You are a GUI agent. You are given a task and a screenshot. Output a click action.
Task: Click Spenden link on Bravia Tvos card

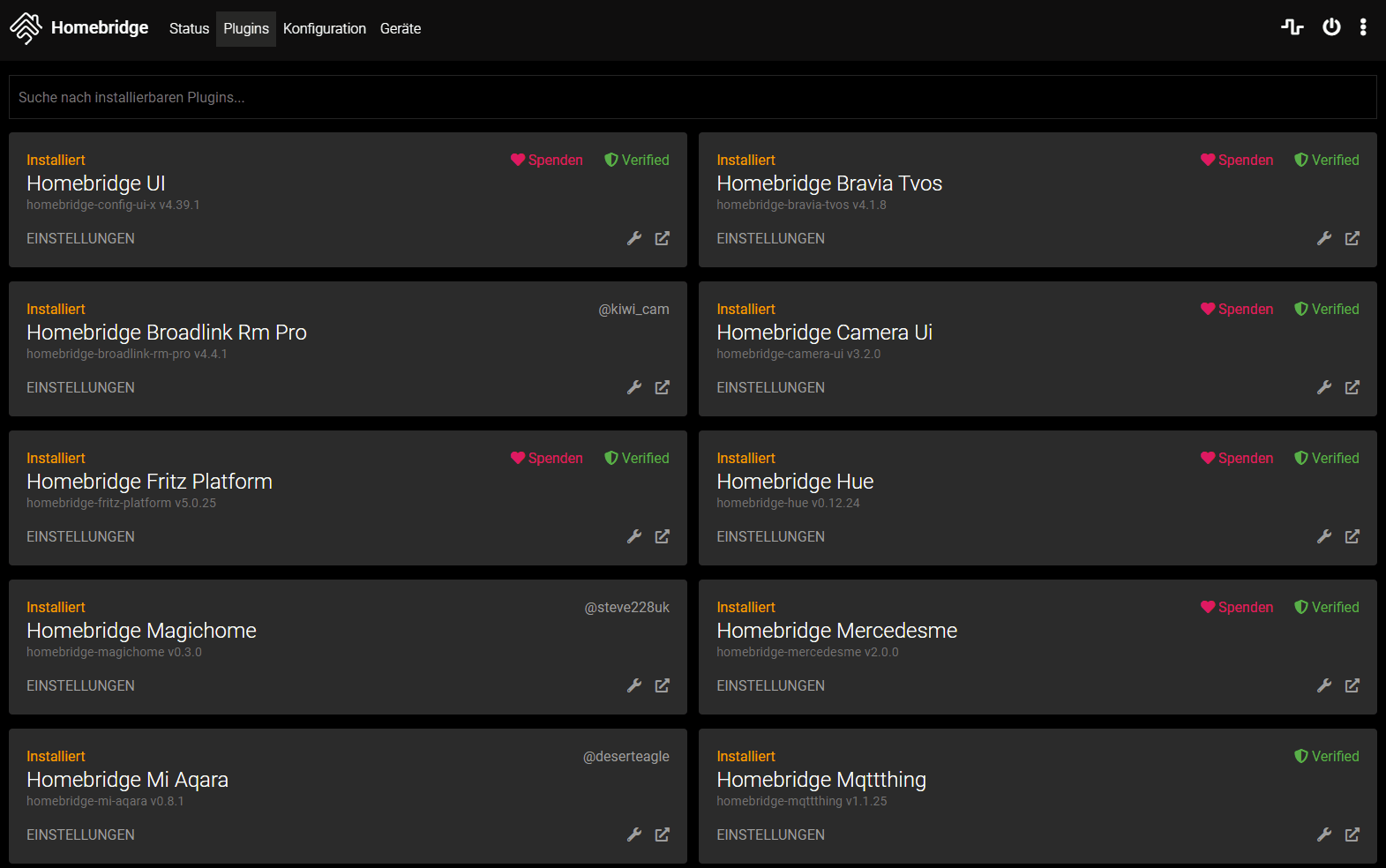pyautogui.click(x=1237, y=160)
